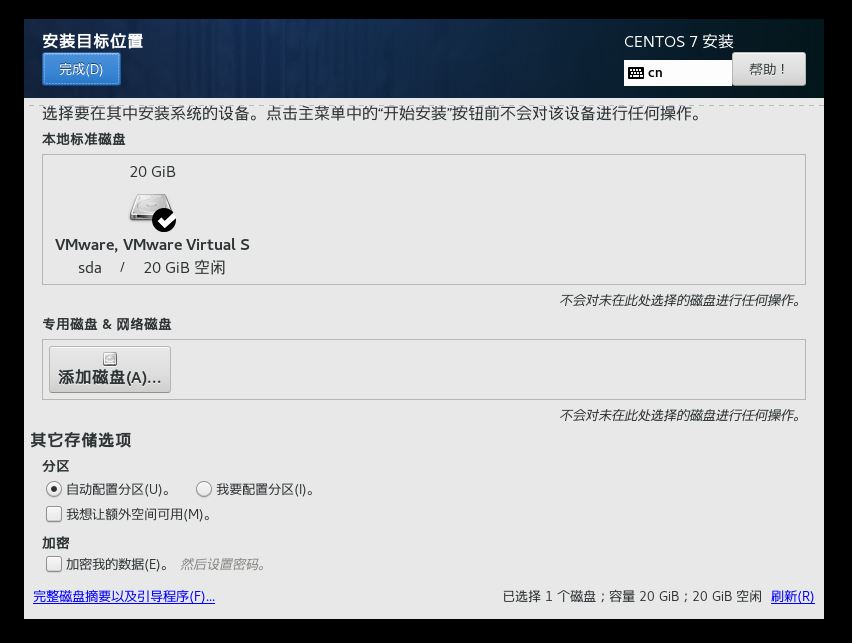852x643 pixels.
Task: Enable the 我想让额外空间可用(M) checkbox
Action: tap(54, 514)
